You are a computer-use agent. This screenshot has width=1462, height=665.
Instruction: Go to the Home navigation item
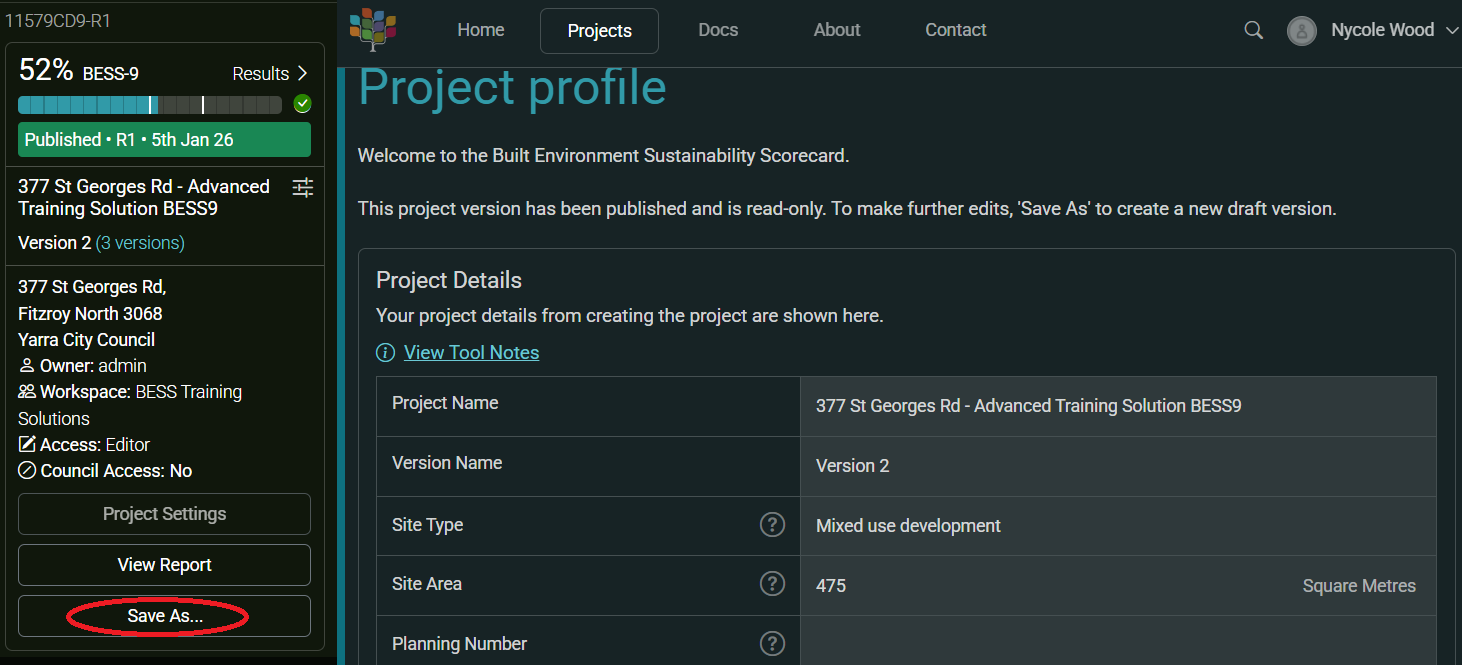[x=480, y=30]
